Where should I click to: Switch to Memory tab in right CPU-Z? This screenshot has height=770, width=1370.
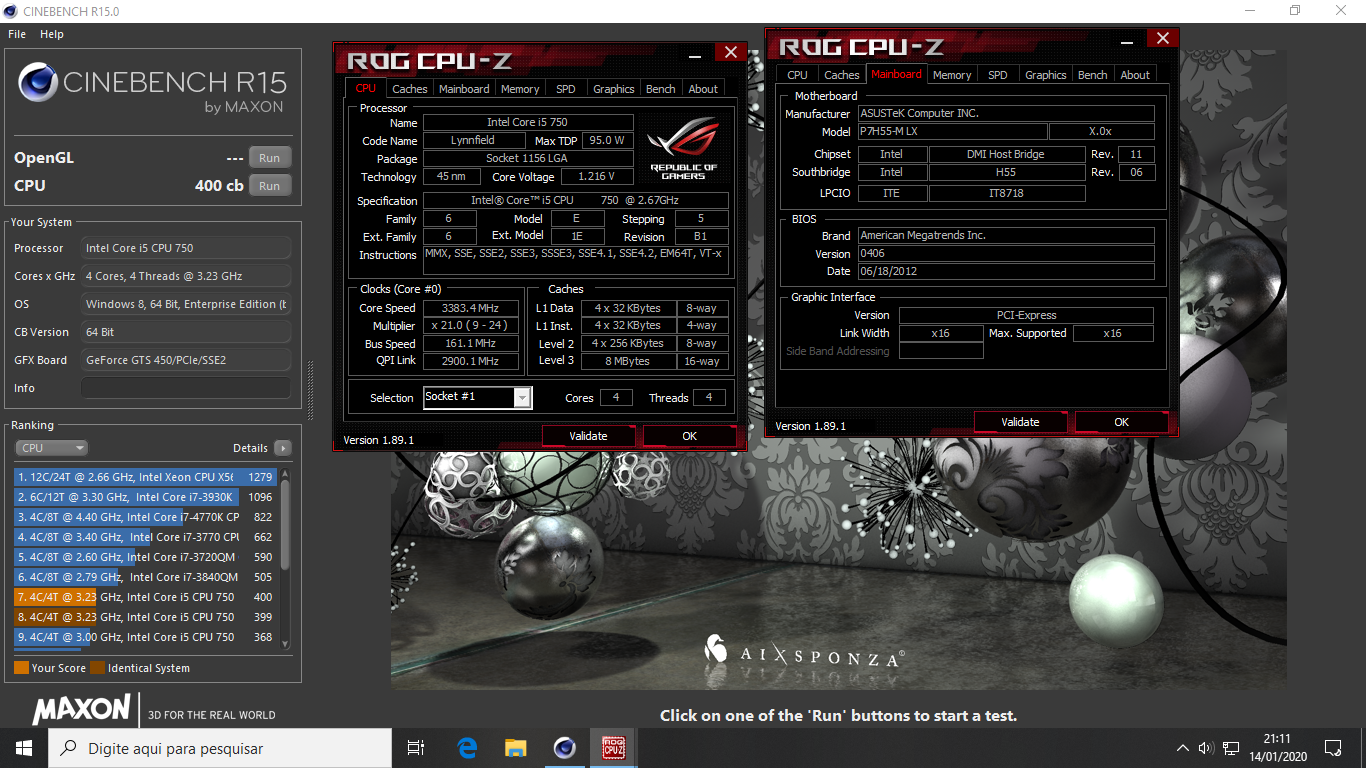pos(952,75)
